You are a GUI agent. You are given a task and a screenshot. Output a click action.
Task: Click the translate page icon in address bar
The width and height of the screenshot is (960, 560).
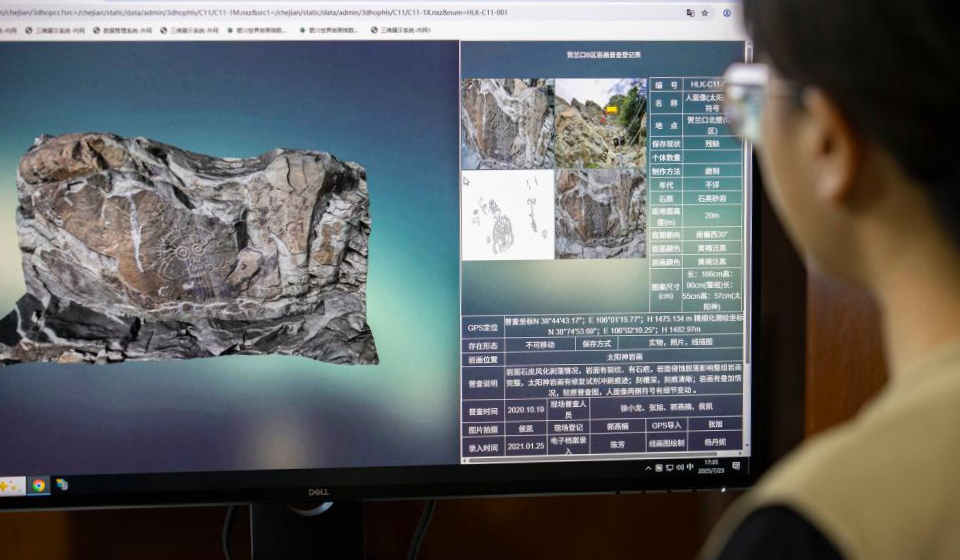[x=689, y=13]
